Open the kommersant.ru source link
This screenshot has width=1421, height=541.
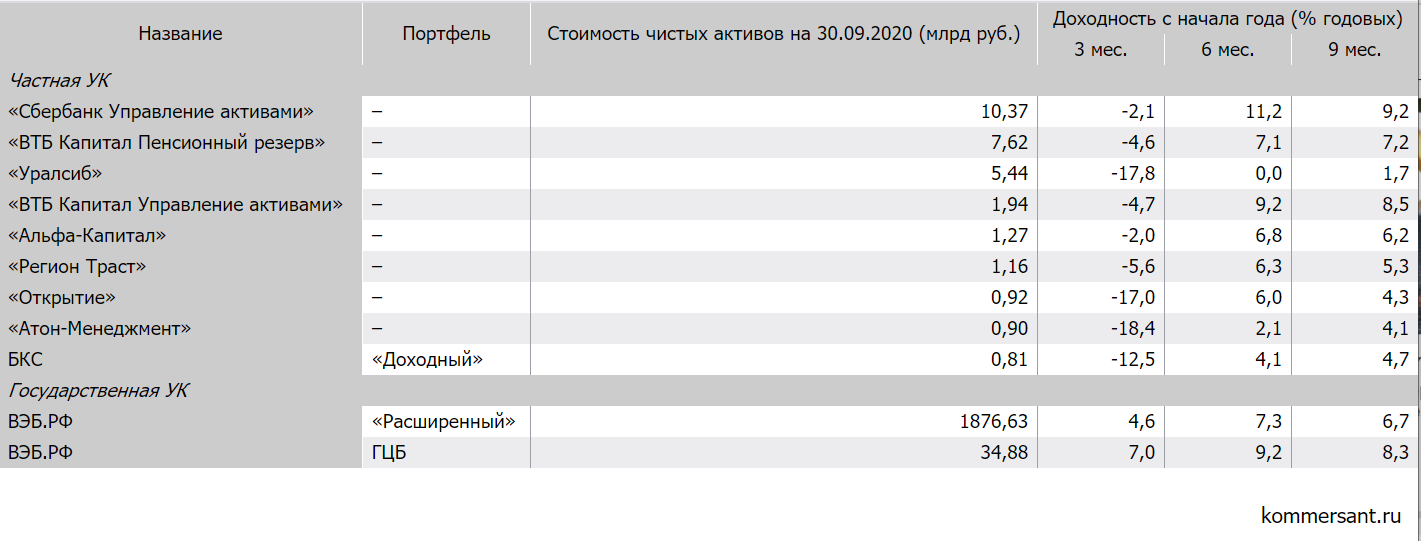click(1331, 516)
